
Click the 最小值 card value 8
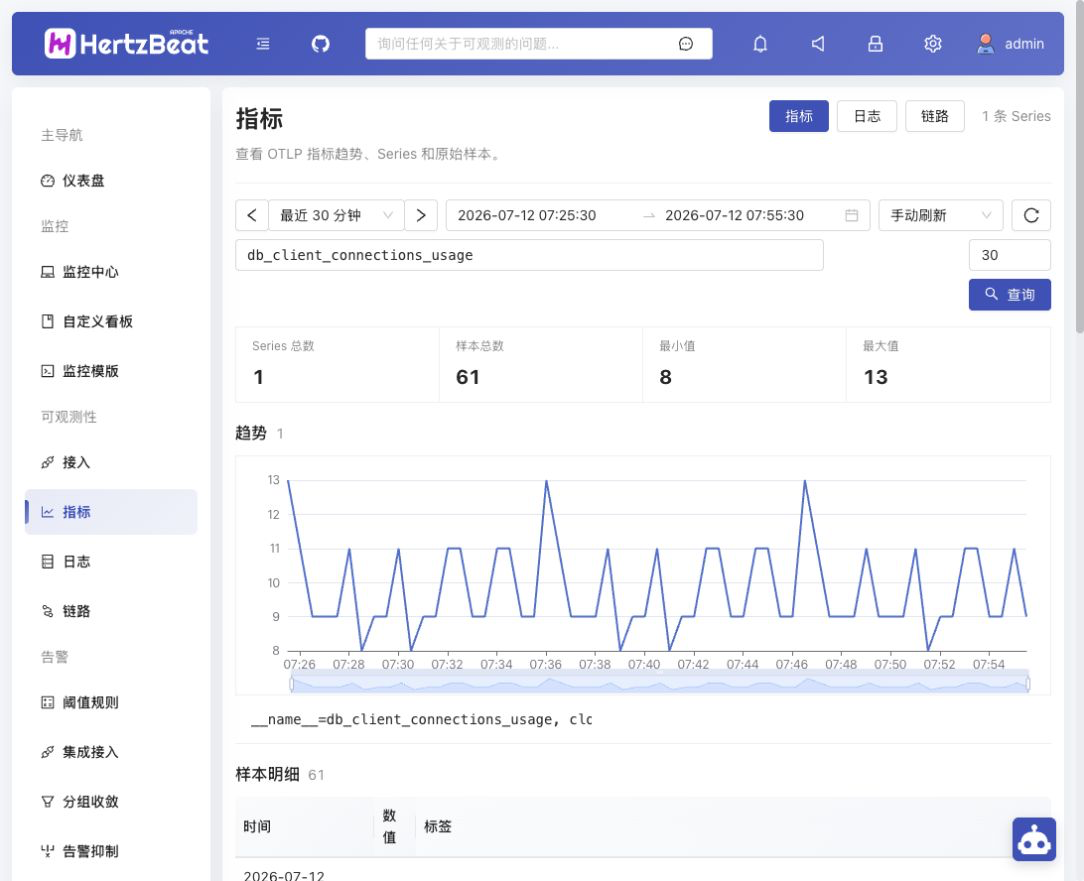tap(665, 377)
